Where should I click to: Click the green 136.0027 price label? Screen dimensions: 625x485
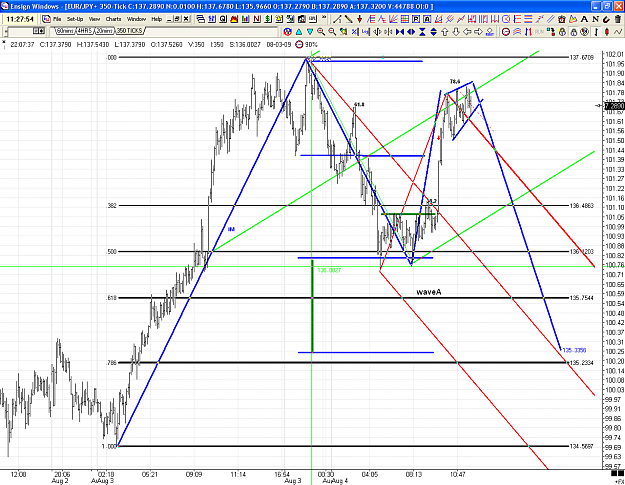click(x=329, y=270)
